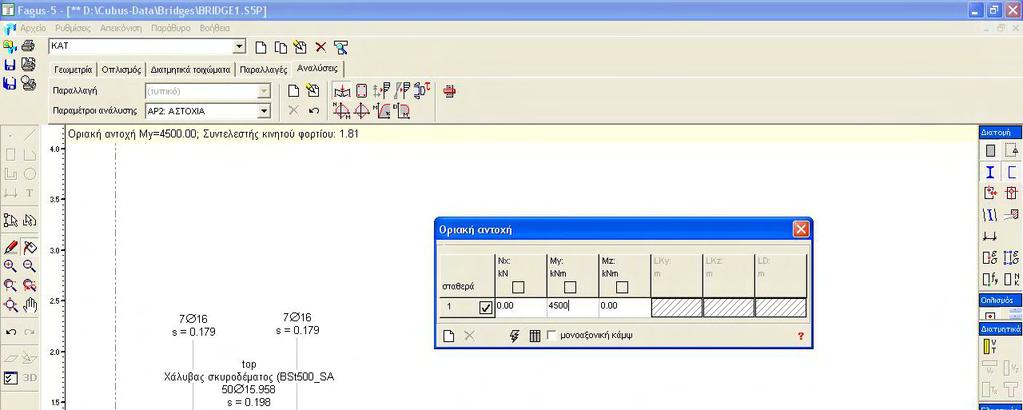This screenshot has width=1023, height=410.
Task: Open the Ρυθμίσεις menu
Action: pos(73,29)
